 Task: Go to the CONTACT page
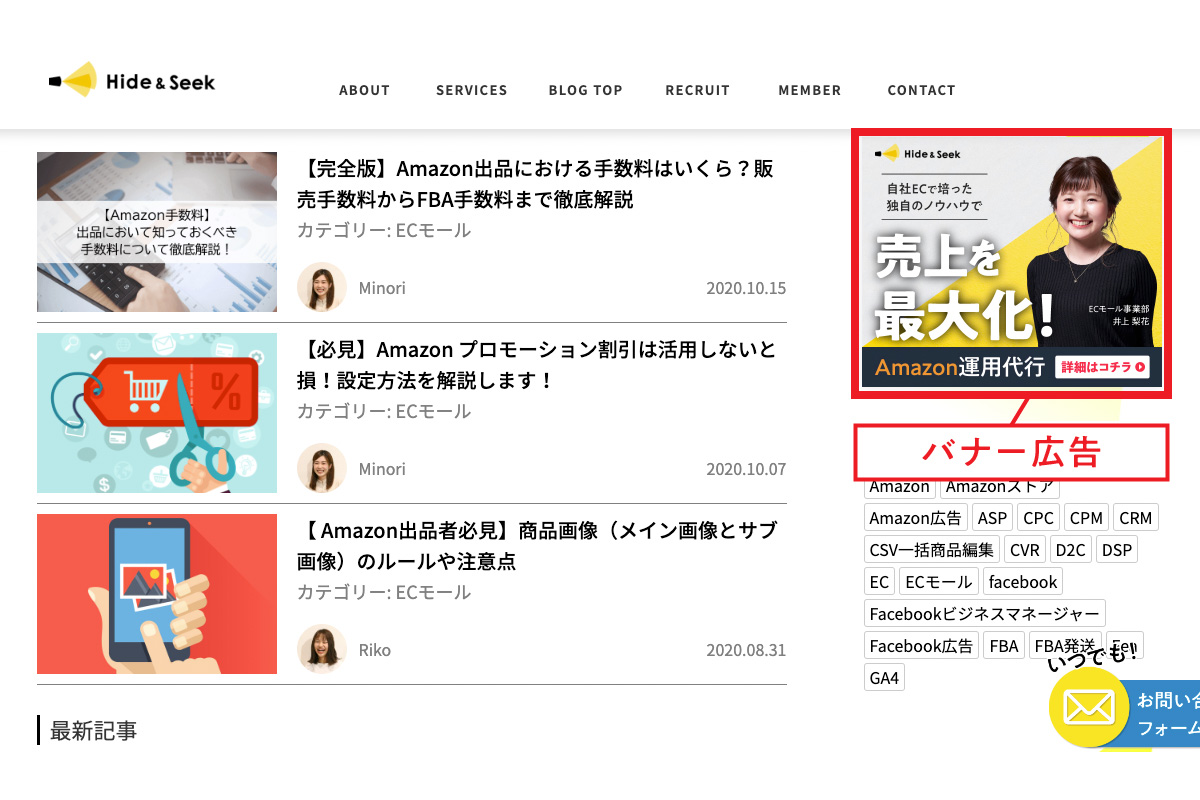point(922,90)
